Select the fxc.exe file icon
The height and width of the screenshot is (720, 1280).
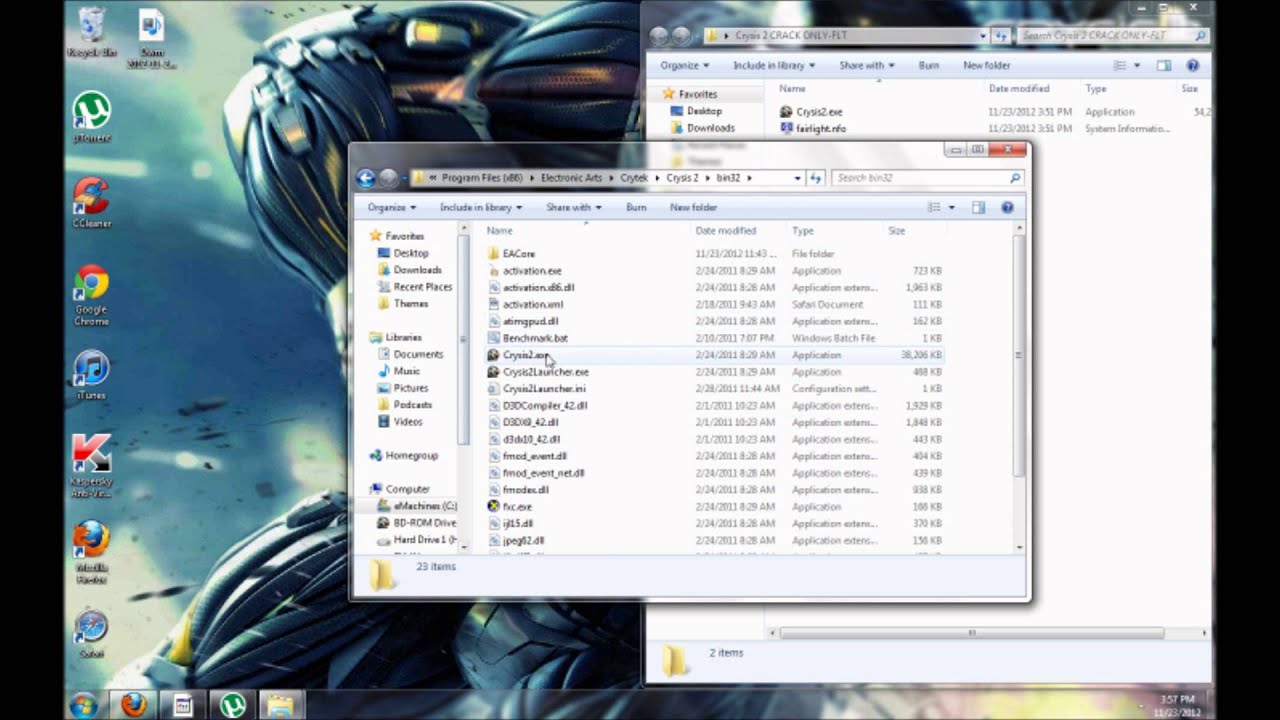[x=493, y=506]
